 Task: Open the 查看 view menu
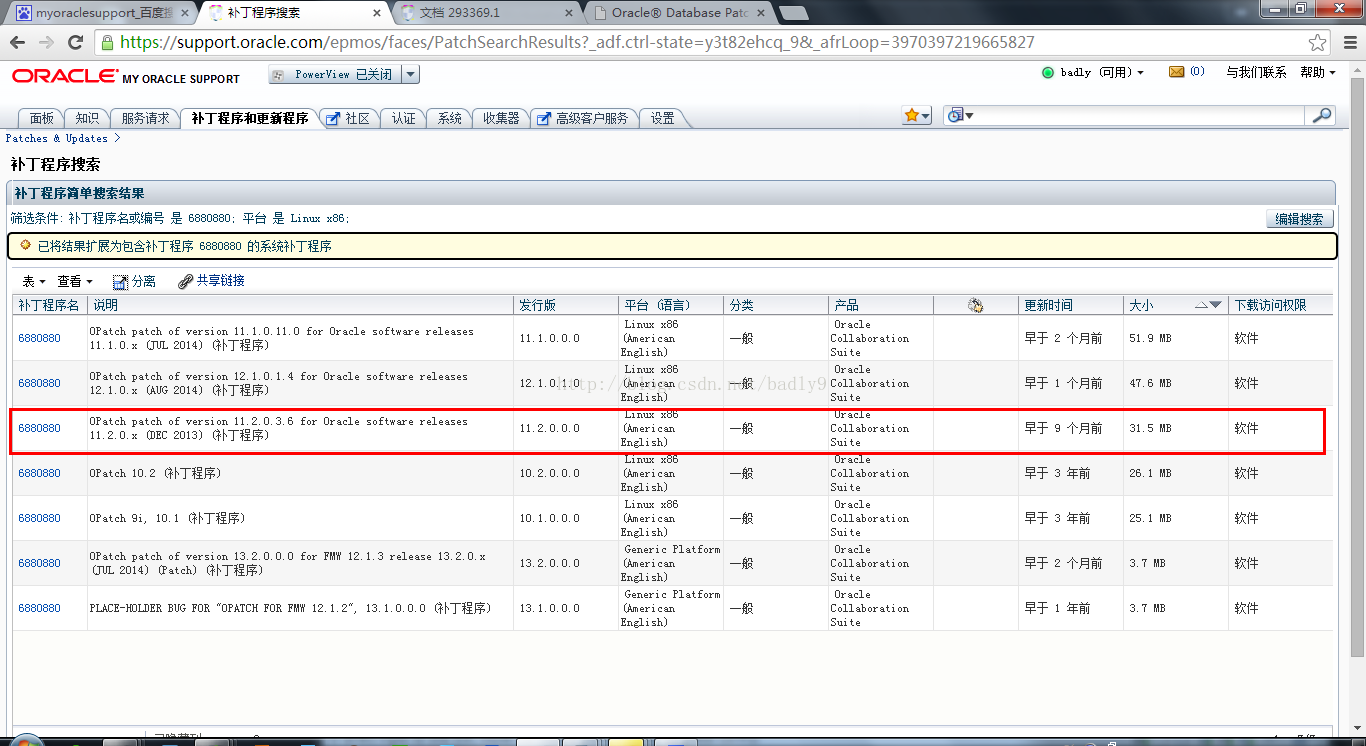point(74,282)
